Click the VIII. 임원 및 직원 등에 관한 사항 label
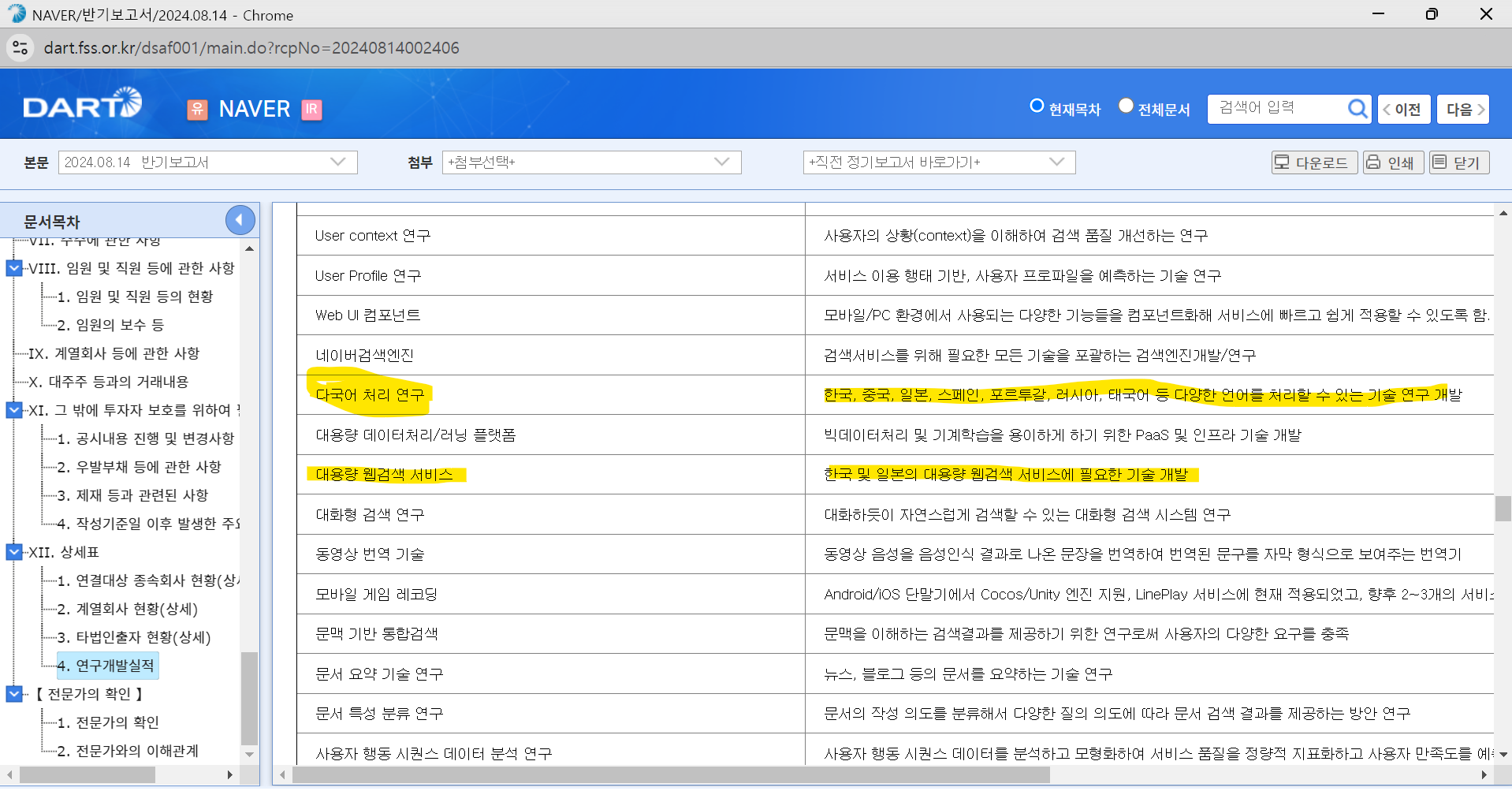The width and height of the screenshot is (1512, 791). click(x=132, y=268)
